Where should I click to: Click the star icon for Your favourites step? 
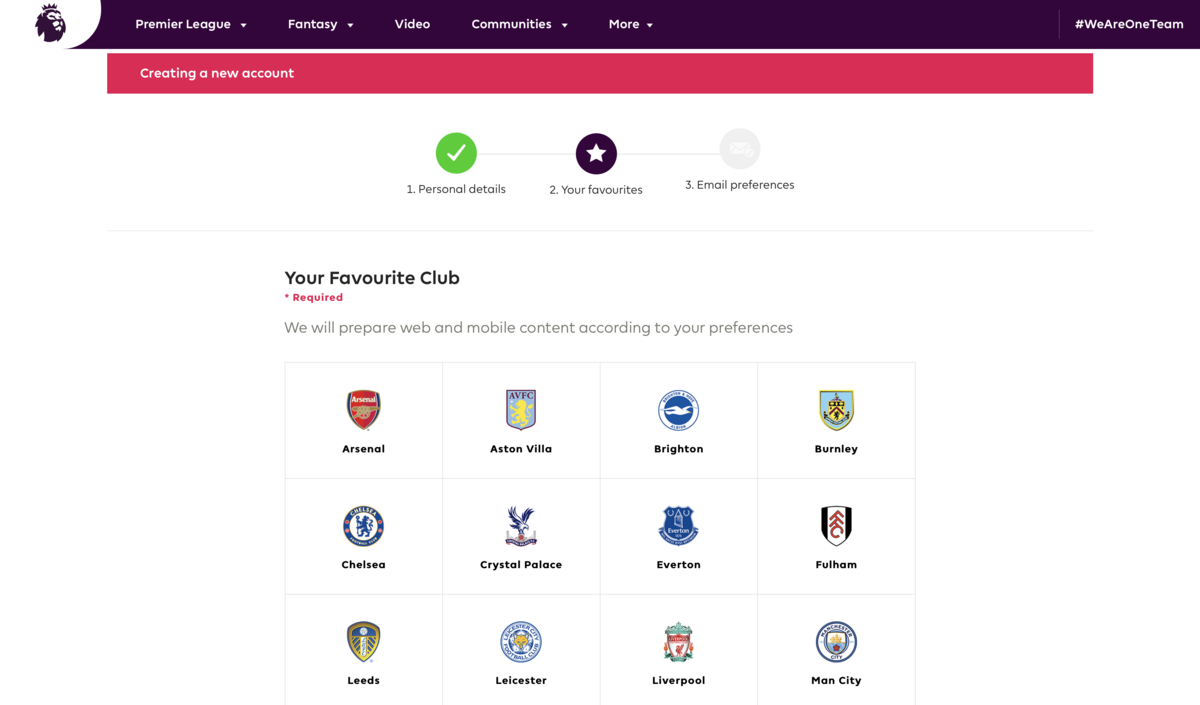[596, 152]
